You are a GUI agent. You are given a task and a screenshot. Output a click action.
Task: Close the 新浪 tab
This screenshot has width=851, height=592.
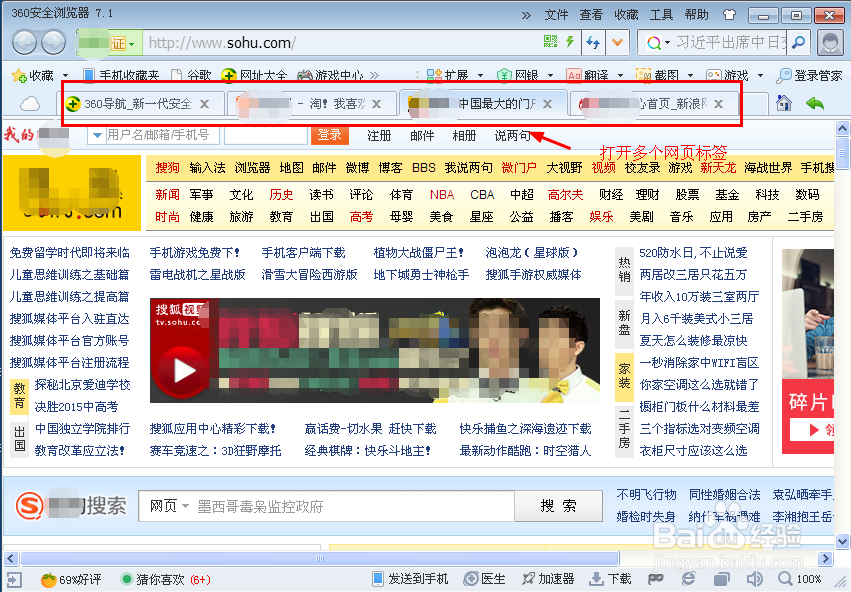[719, 104]
